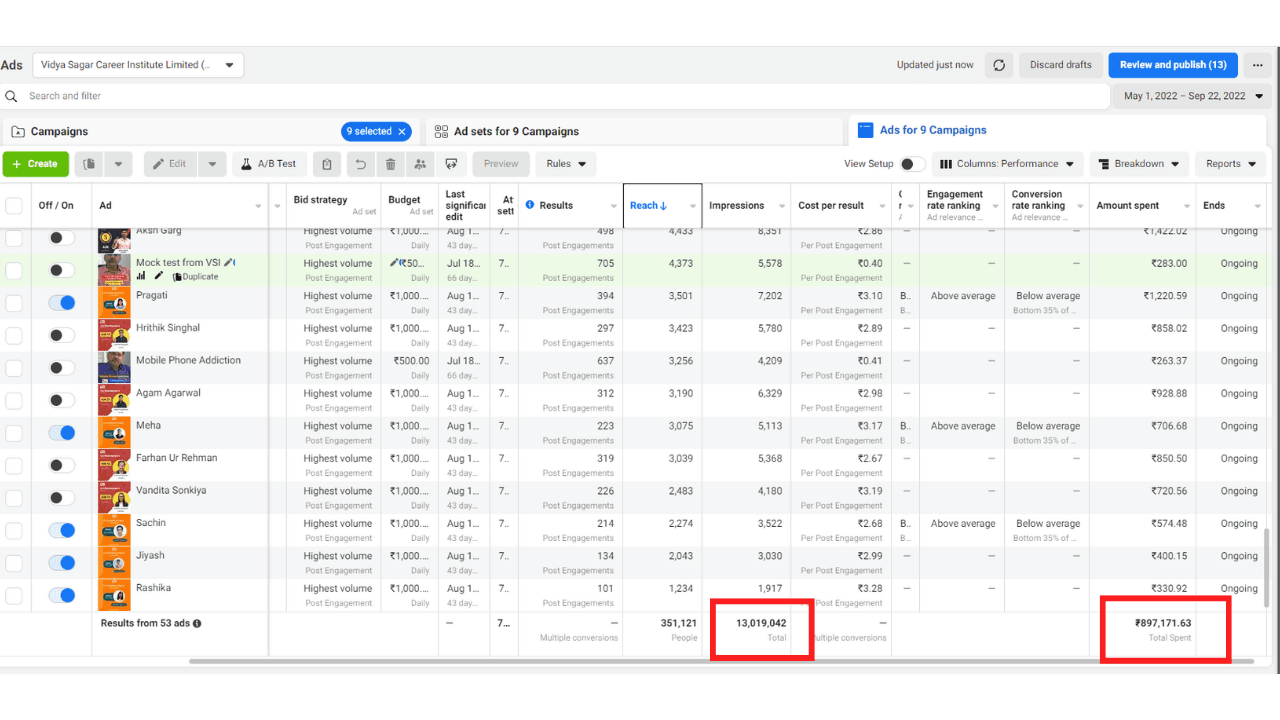Switch to the Campaigns tab
1280x720 pixels.
210,131
